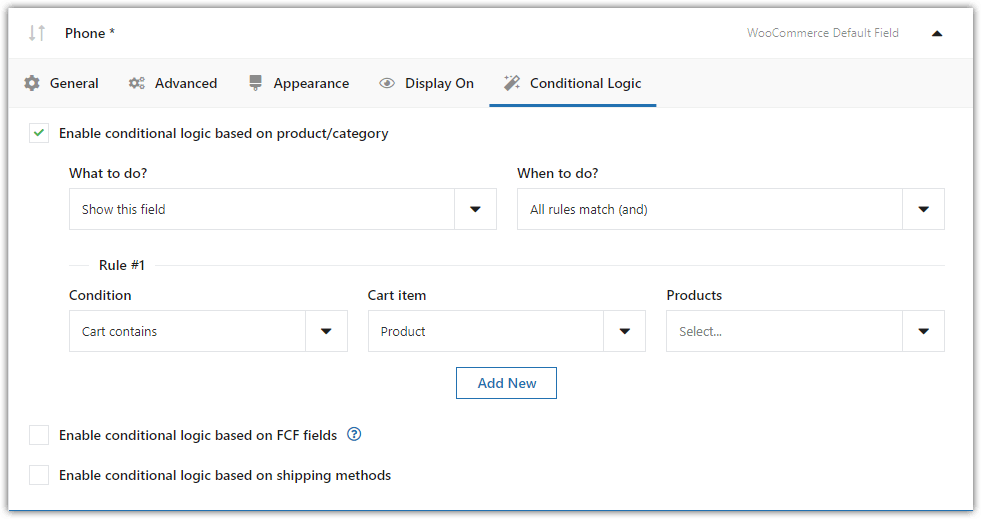Open the Cart item 'Product' dropdown
This screenshot has height=519, width=981.
coord(507,331)
